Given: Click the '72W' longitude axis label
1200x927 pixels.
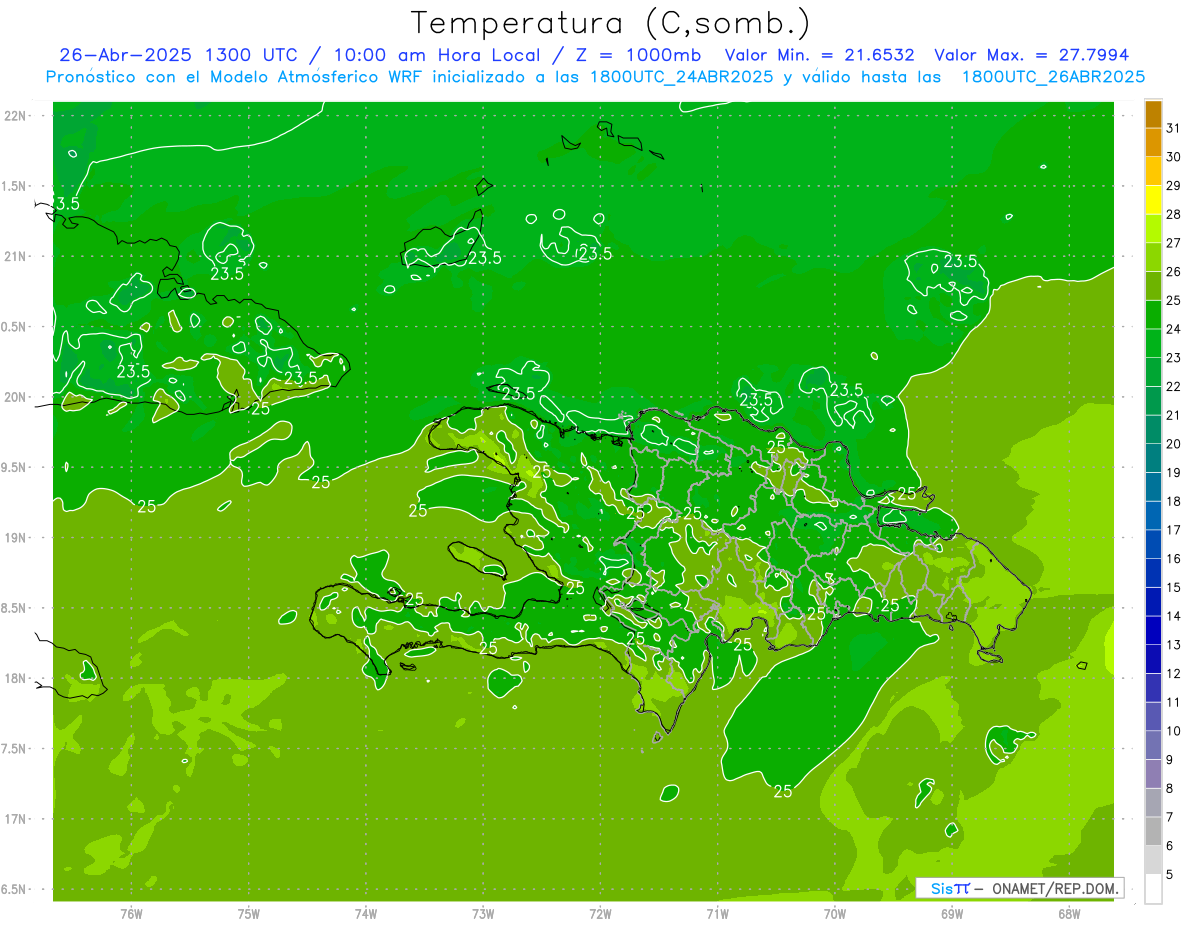Looking at the screenshot, I should point(600,914).
